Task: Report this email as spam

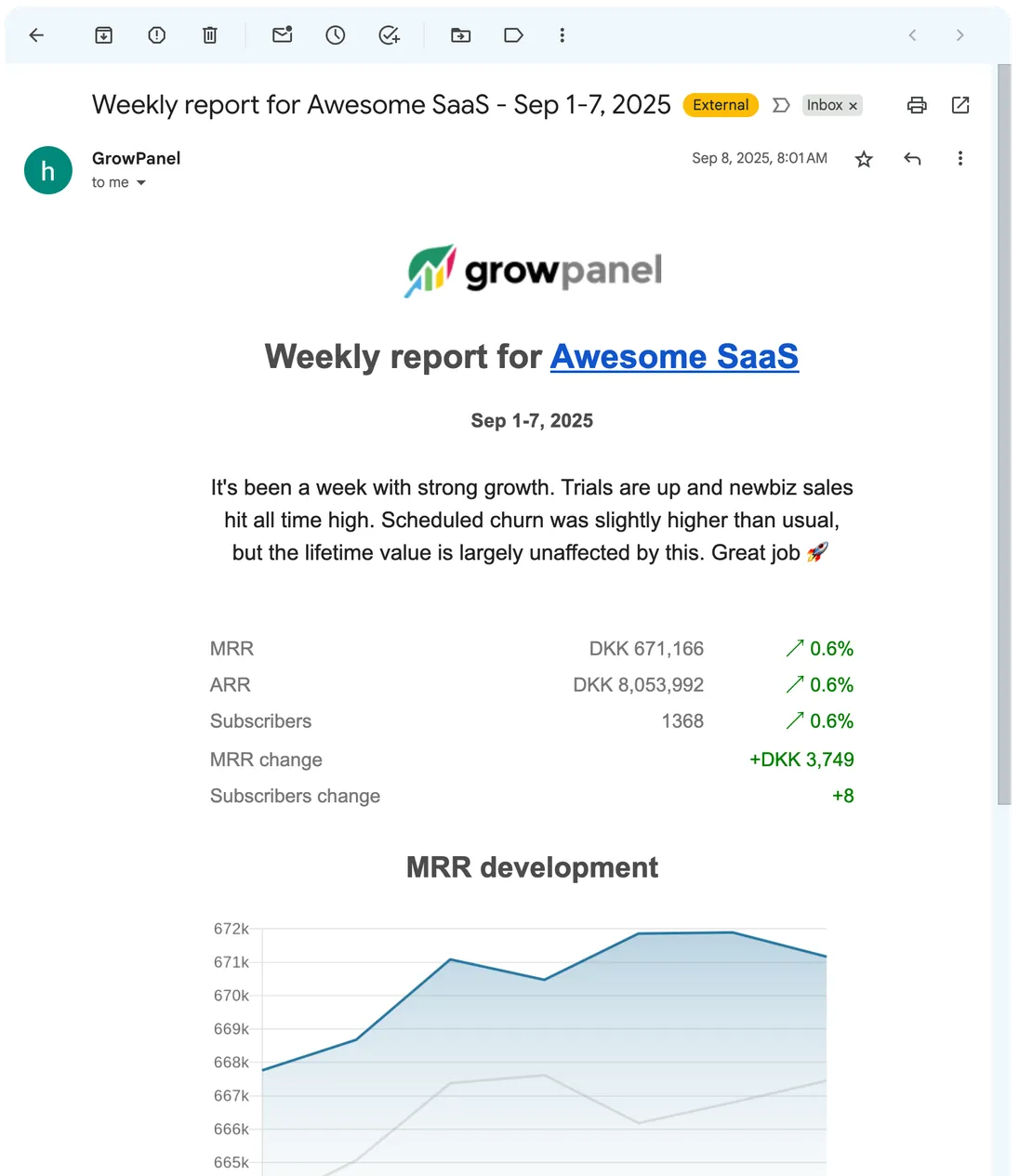Action: pos(156,34)
